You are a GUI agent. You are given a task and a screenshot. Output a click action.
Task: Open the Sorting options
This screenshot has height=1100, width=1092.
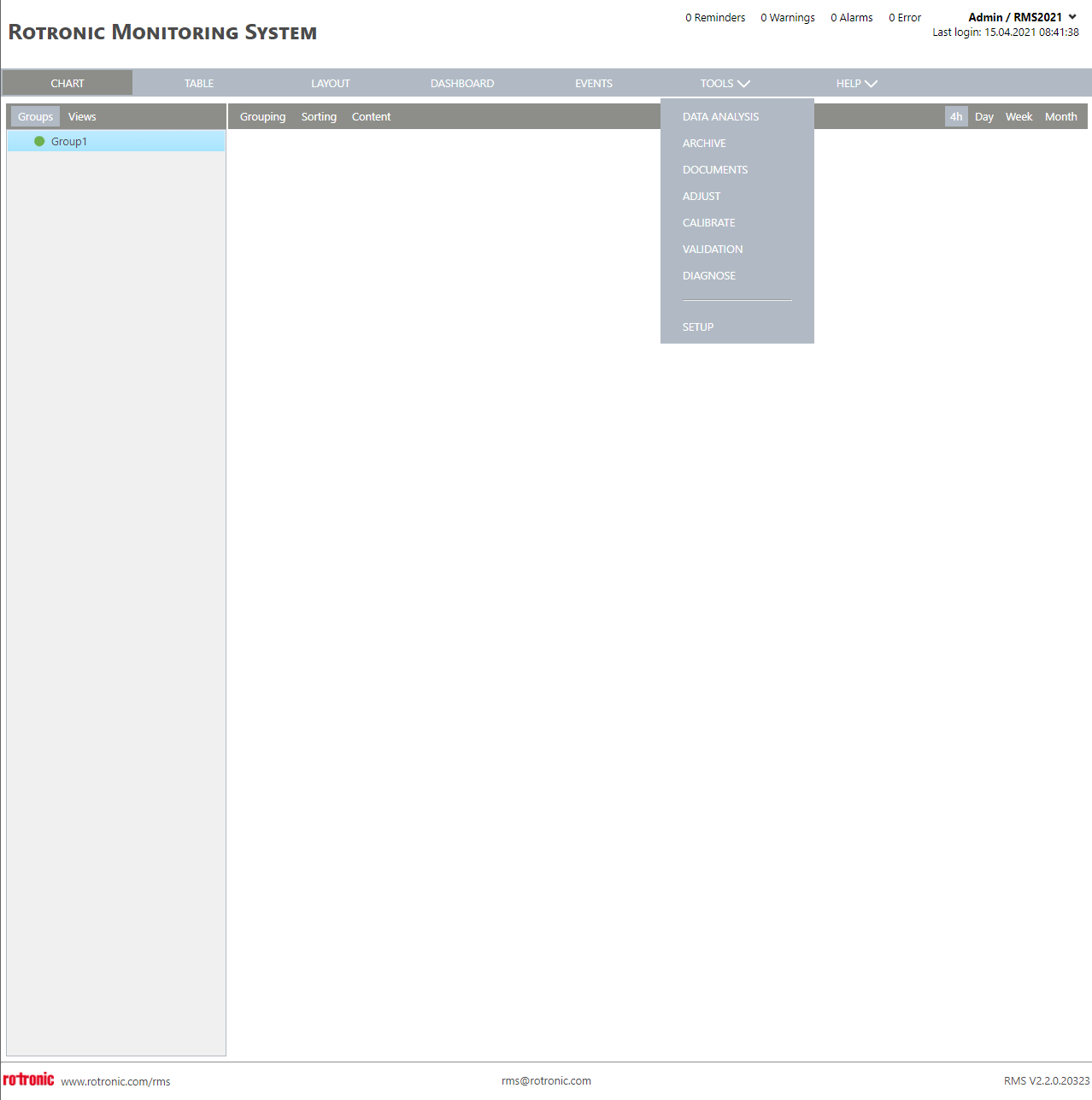click(319, 116)
